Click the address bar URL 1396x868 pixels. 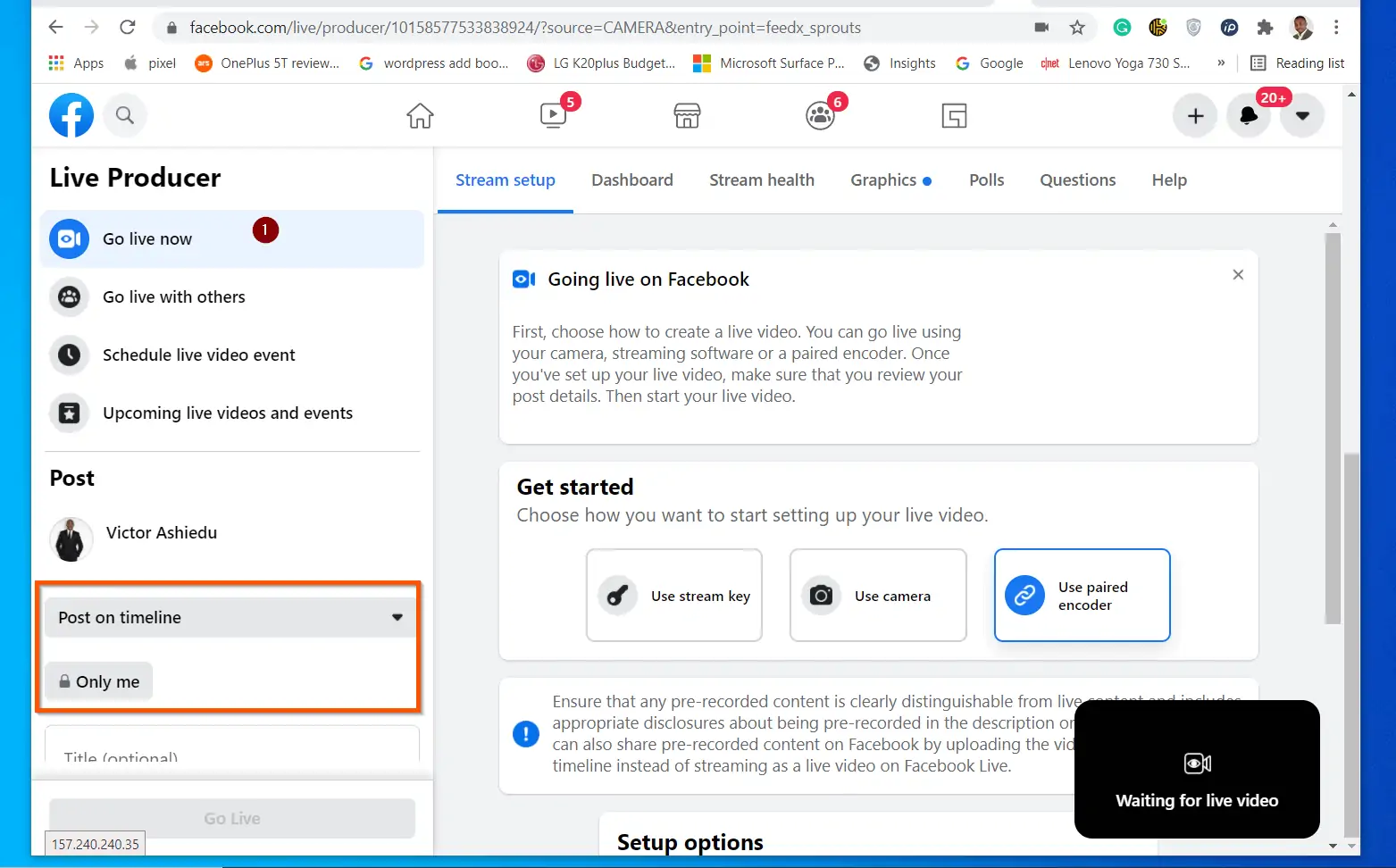point(525,28)
